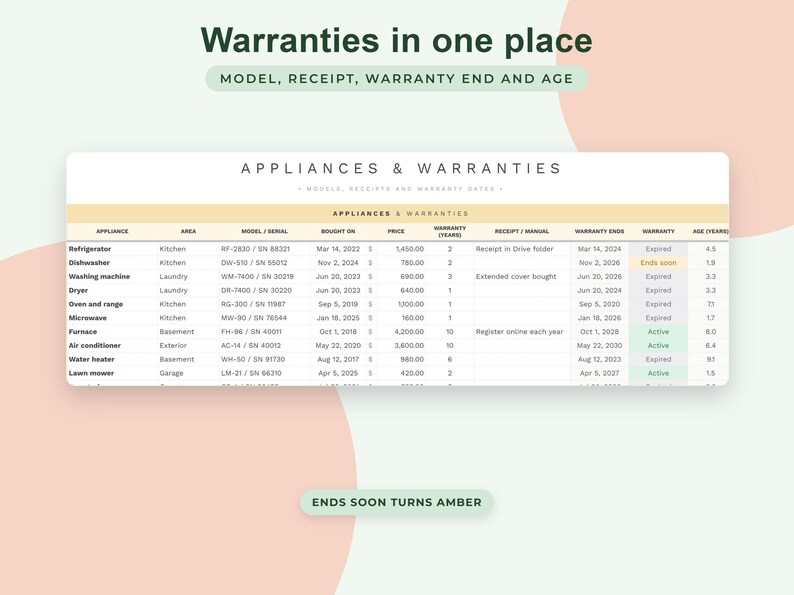This screenshot has height=595, width=794.
Task: Select the 'Appliances & Warranties' sheet title
Action: [401, 168]
